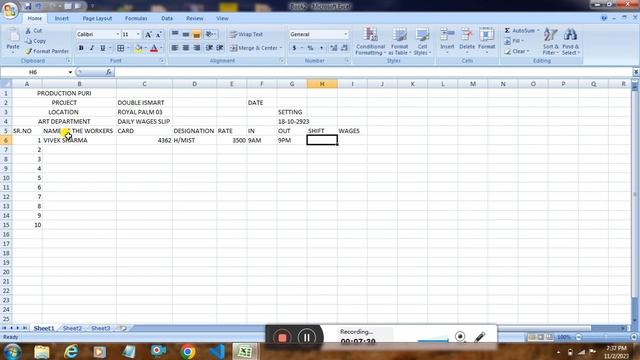
Task: Click Decrease Indent icon
Action: click(x=209, y=48)
